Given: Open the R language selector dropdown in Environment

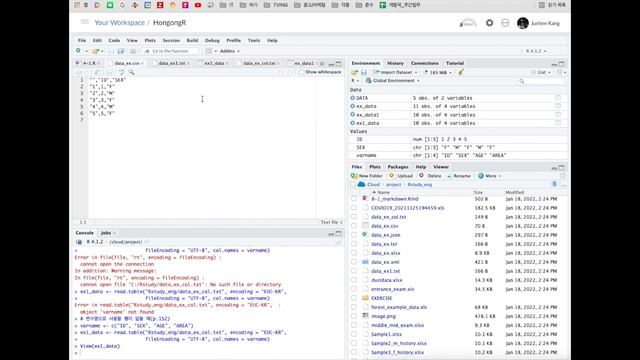Looking at the screenshot, I should tap(354, 80).
